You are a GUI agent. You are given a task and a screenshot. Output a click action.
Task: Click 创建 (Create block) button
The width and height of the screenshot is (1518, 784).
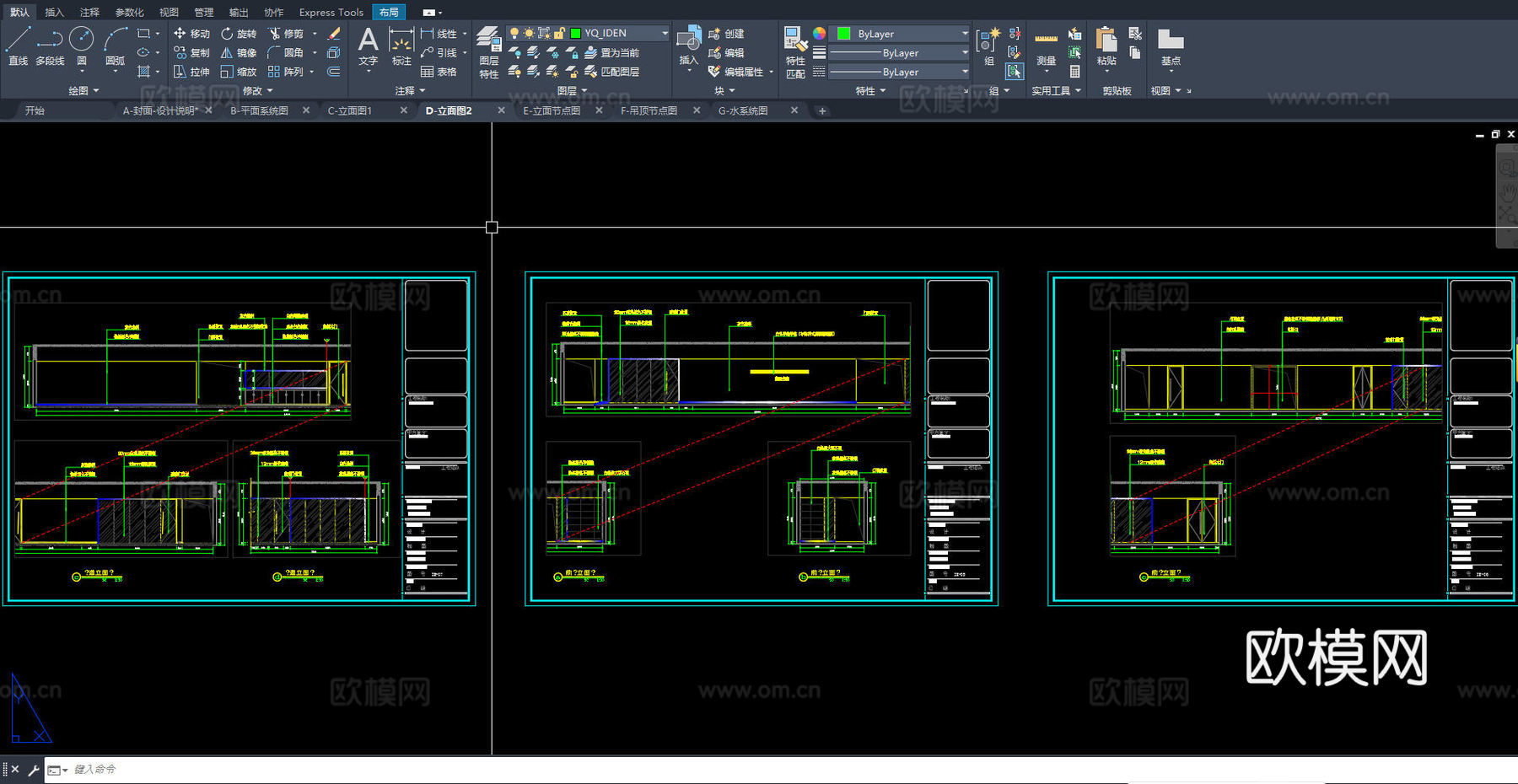pos(726,34)
